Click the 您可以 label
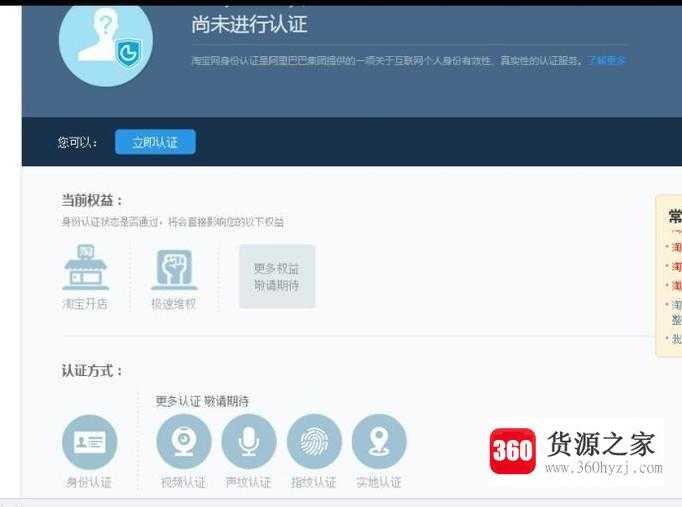Image resolution: width=682 pixels, height=507 pixels. tap(77, 142)
